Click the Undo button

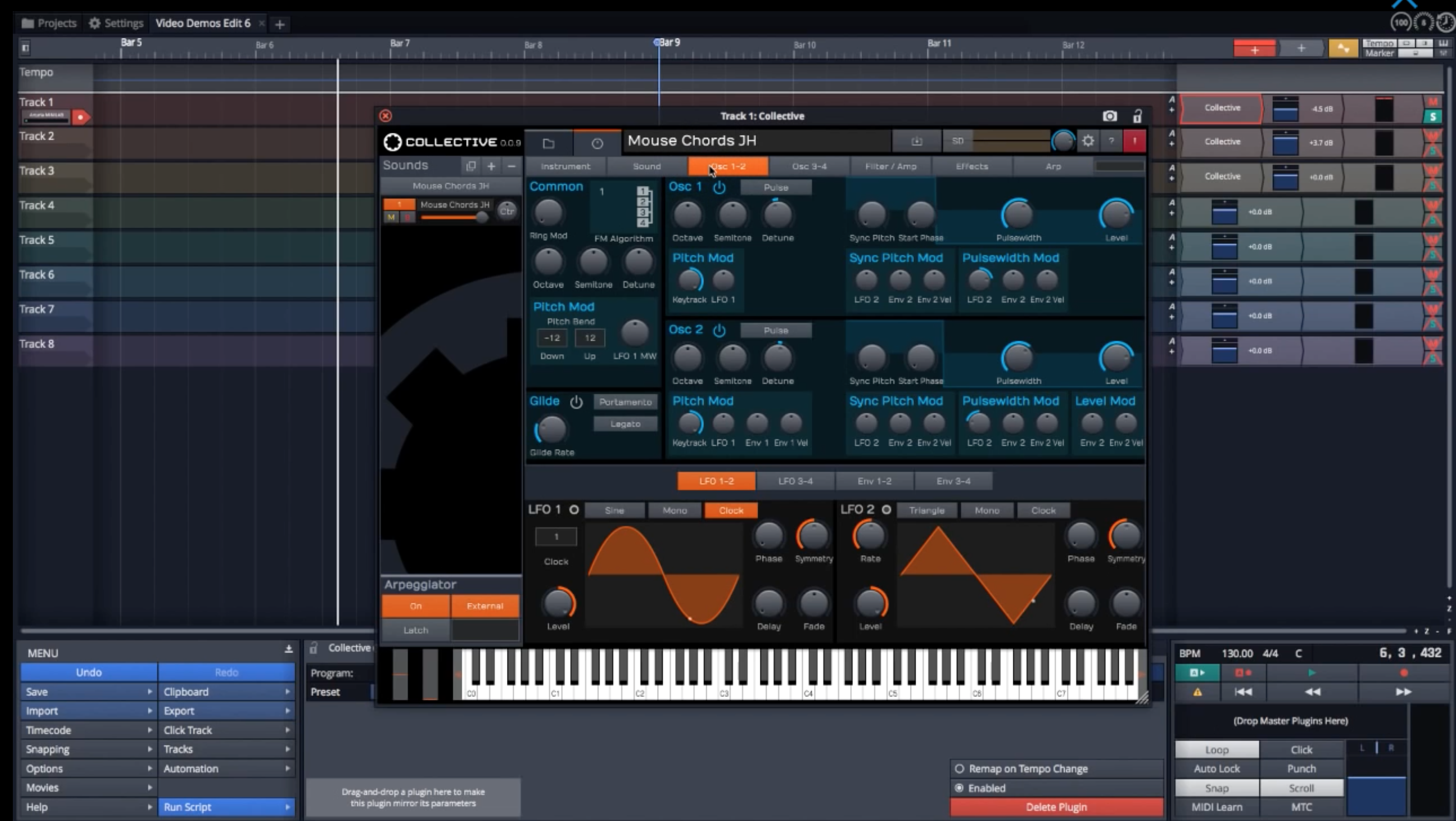[89, 673]
